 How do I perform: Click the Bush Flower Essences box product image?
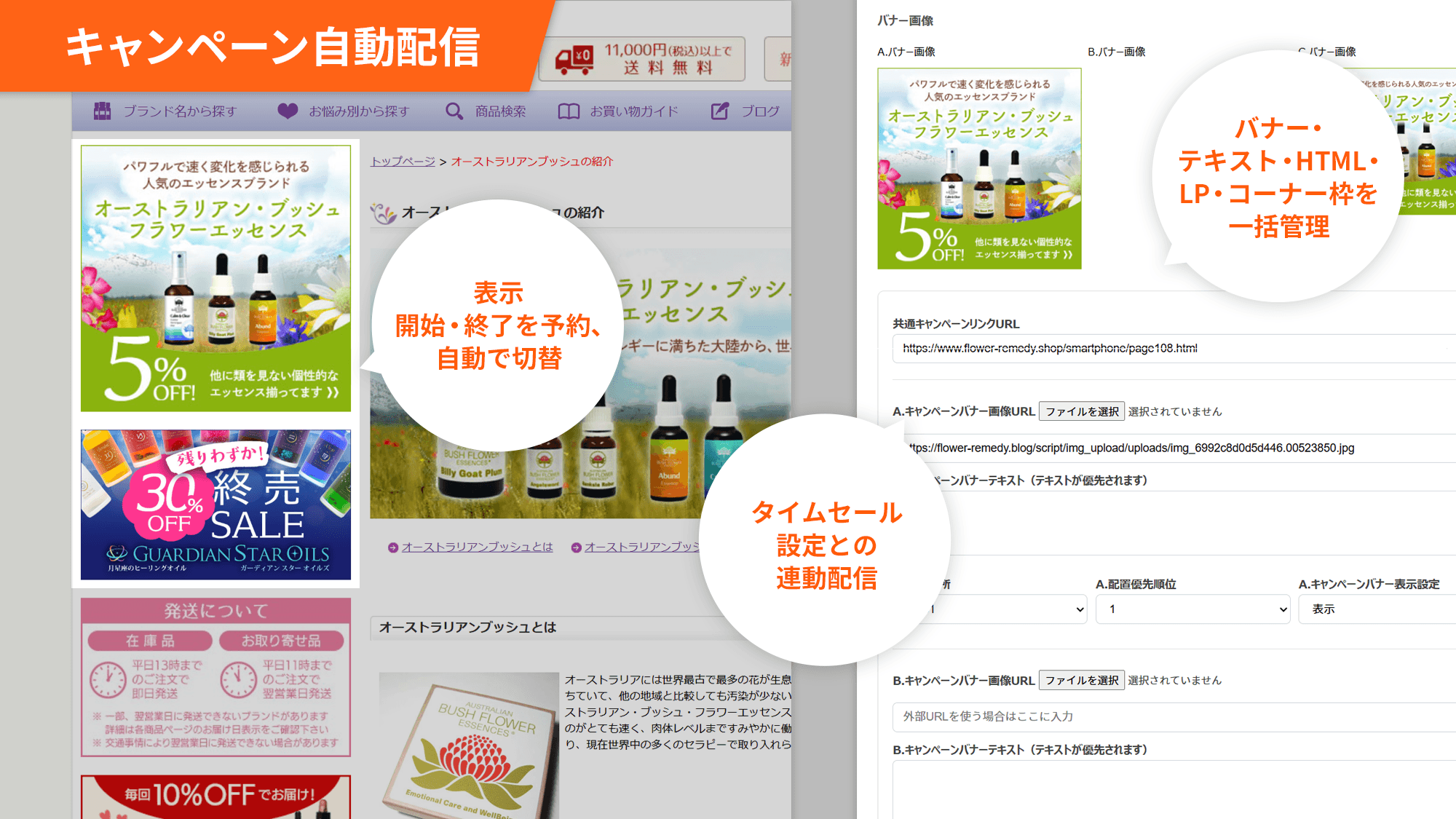pyautogui.click(x=468, y=746)
